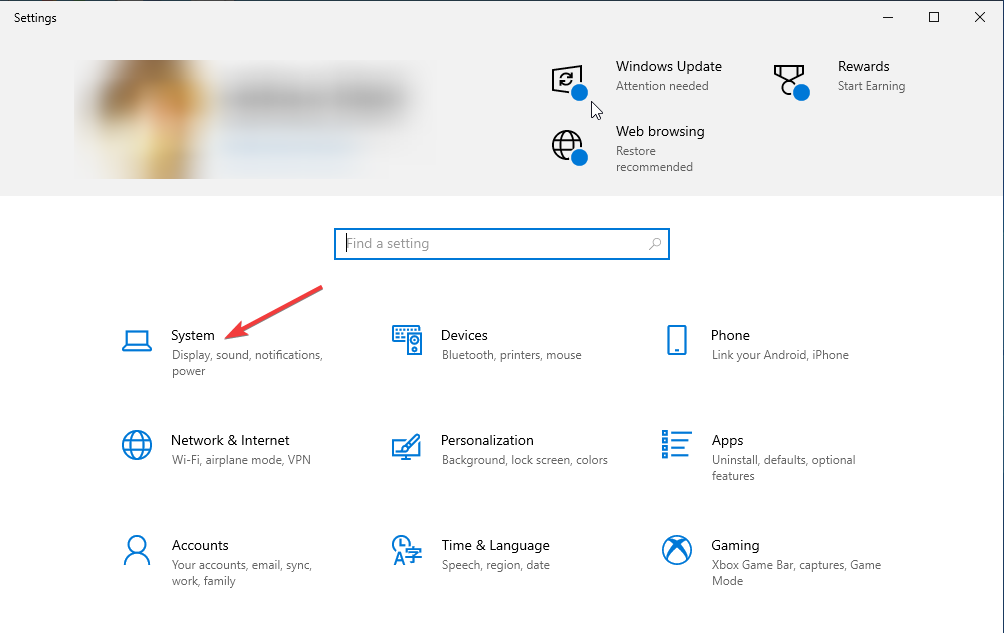
Task: Open the System settings heading
Action: (x=193, y=335)
